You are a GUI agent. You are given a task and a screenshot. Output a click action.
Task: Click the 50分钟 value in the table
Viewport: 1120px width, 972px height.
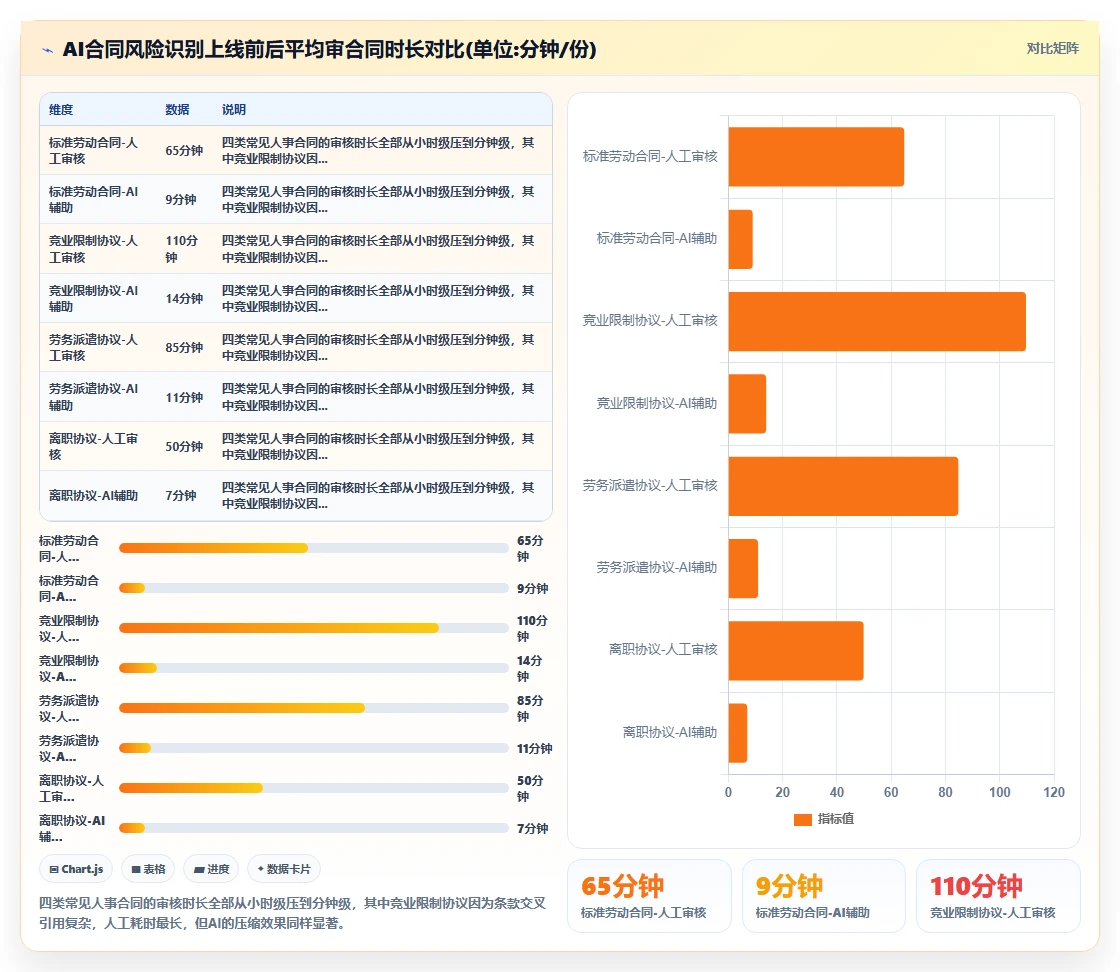coord(184,446)
